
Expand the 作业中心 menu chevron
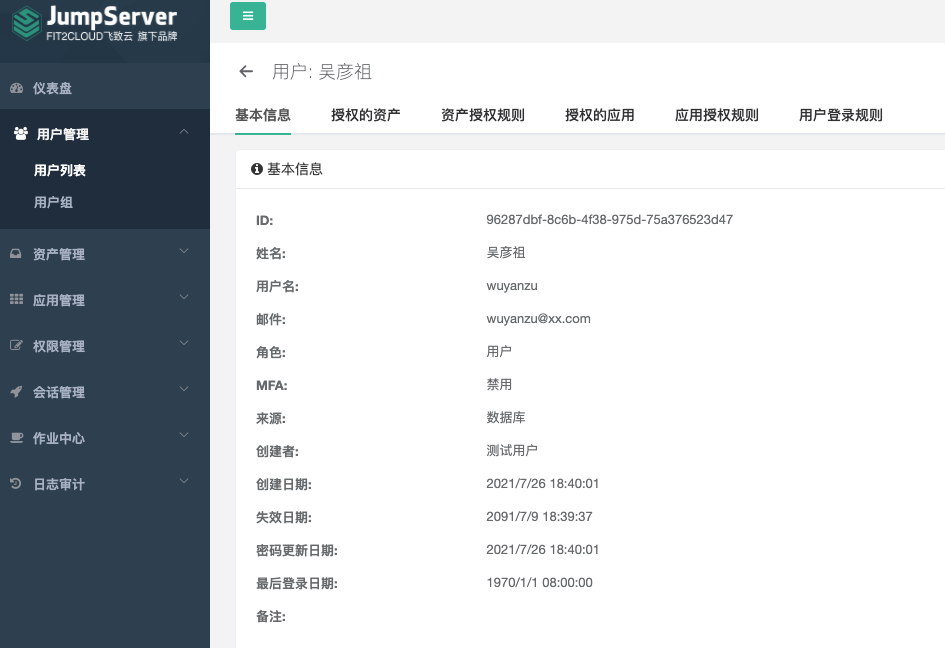pos(184,435)
